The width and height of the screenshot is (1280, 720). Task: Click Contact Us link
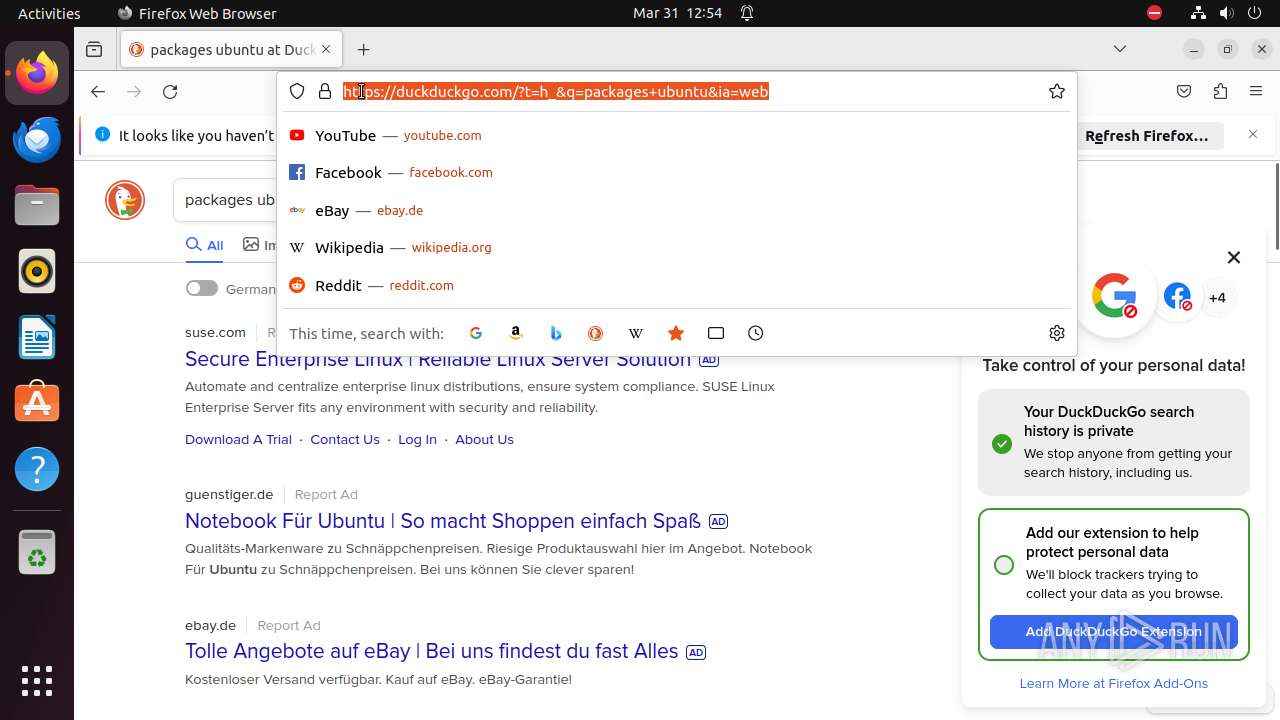(345, 439)
